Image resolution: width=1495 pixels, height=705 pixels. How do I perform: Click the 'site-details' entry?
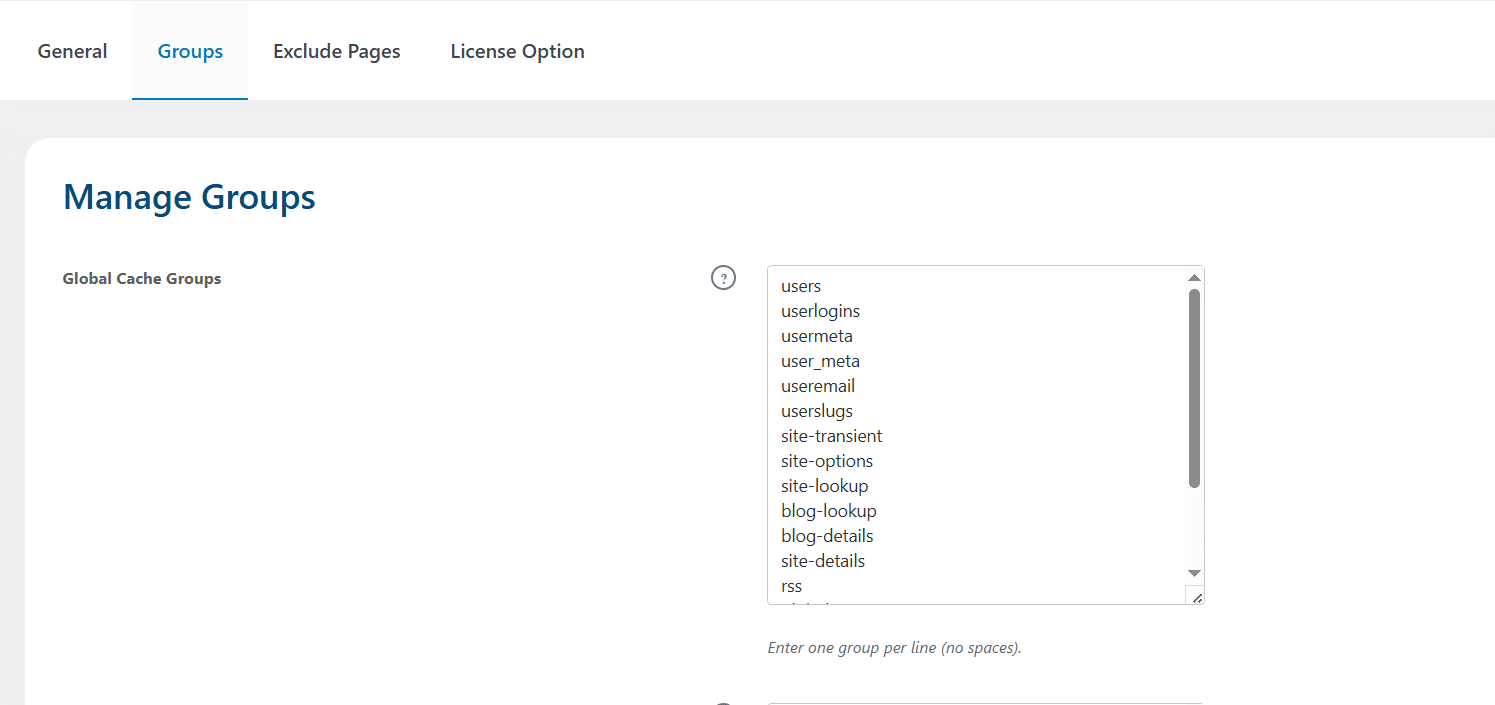(x=823, y=561)
